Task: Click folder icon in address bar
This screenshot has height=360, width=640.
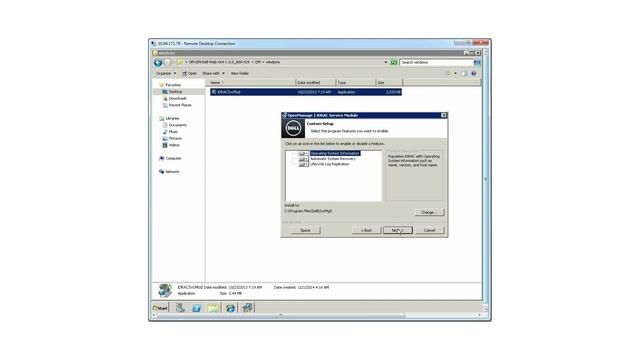Action: point(180,62)
